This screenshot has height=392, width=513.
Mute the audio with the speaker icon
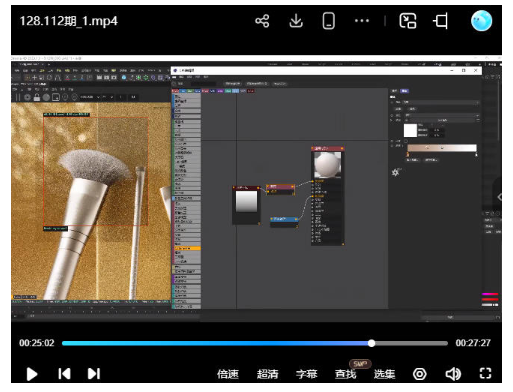coord(453,374)
